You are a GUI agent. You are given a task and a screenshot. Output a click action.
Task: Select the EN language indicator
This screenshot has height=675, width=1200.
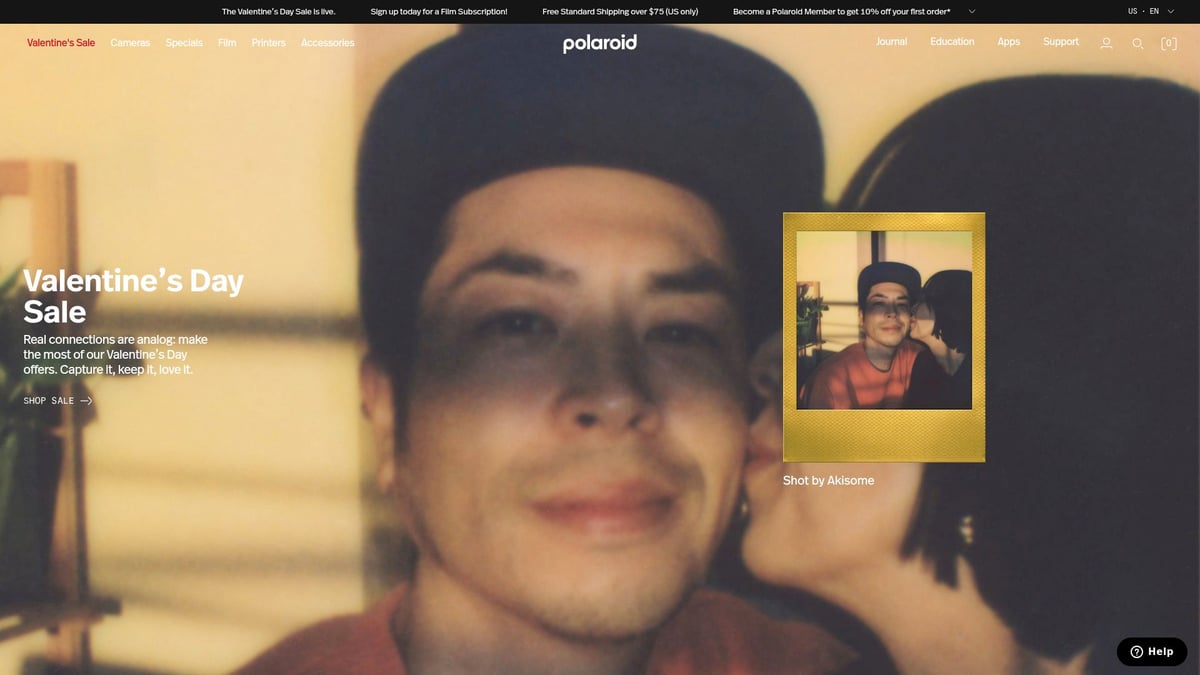click(1153, 11)
